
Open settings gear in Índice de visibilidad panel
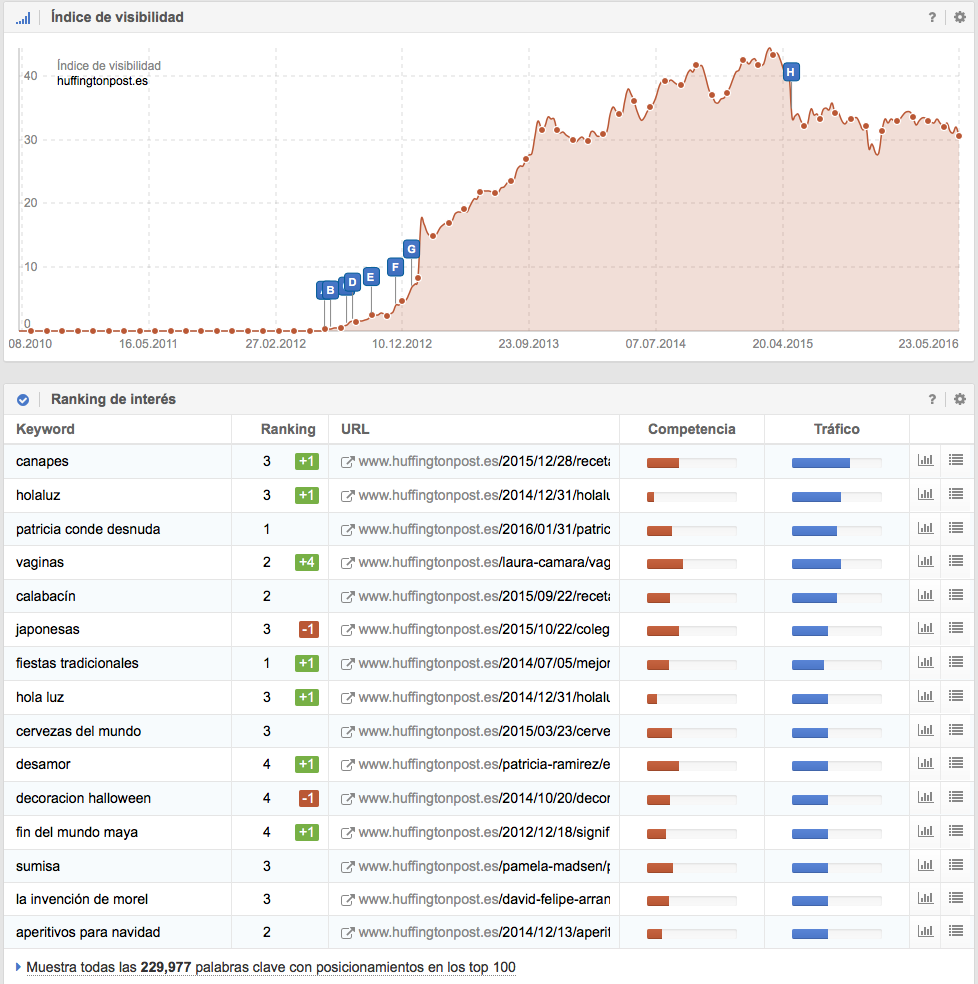[960, 17]
